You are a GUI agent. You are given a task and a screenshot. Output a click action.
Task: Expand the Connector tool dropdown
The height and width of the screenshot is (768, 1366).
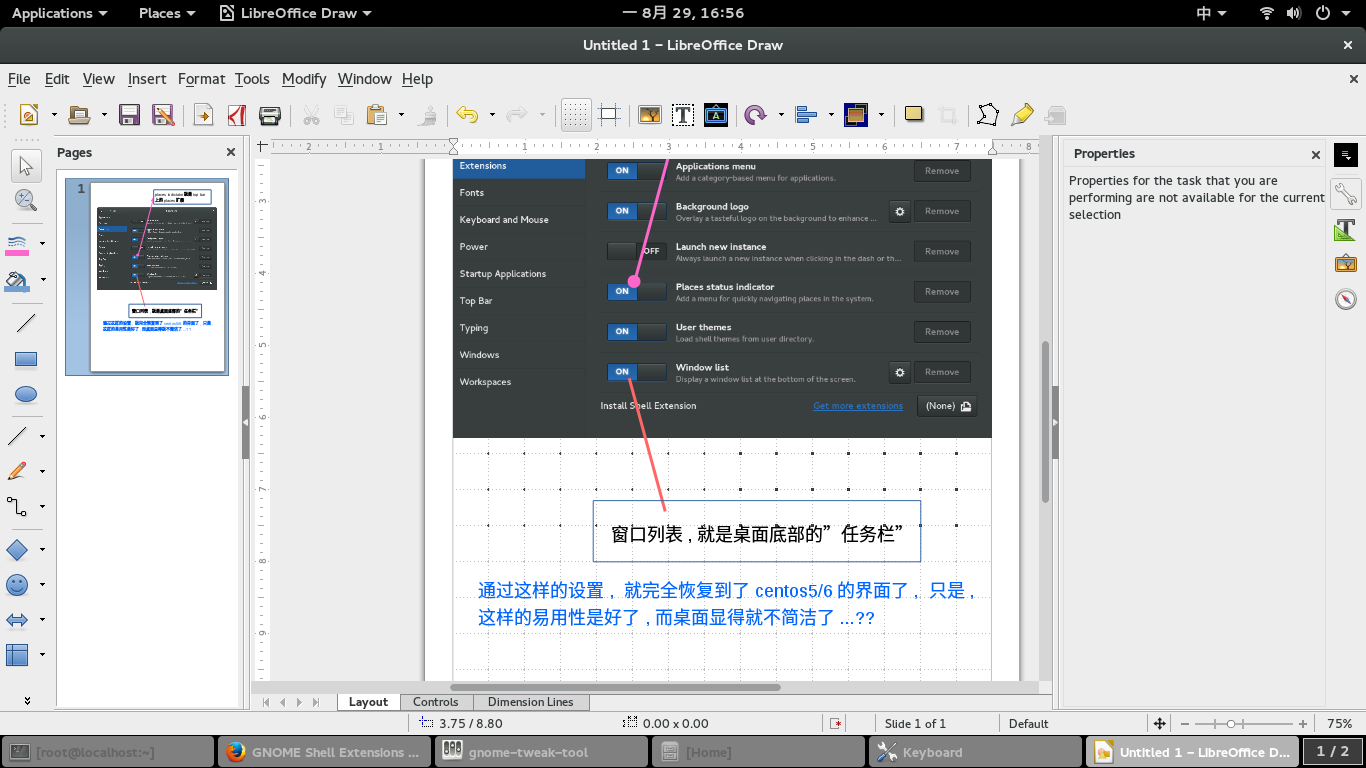42,507
